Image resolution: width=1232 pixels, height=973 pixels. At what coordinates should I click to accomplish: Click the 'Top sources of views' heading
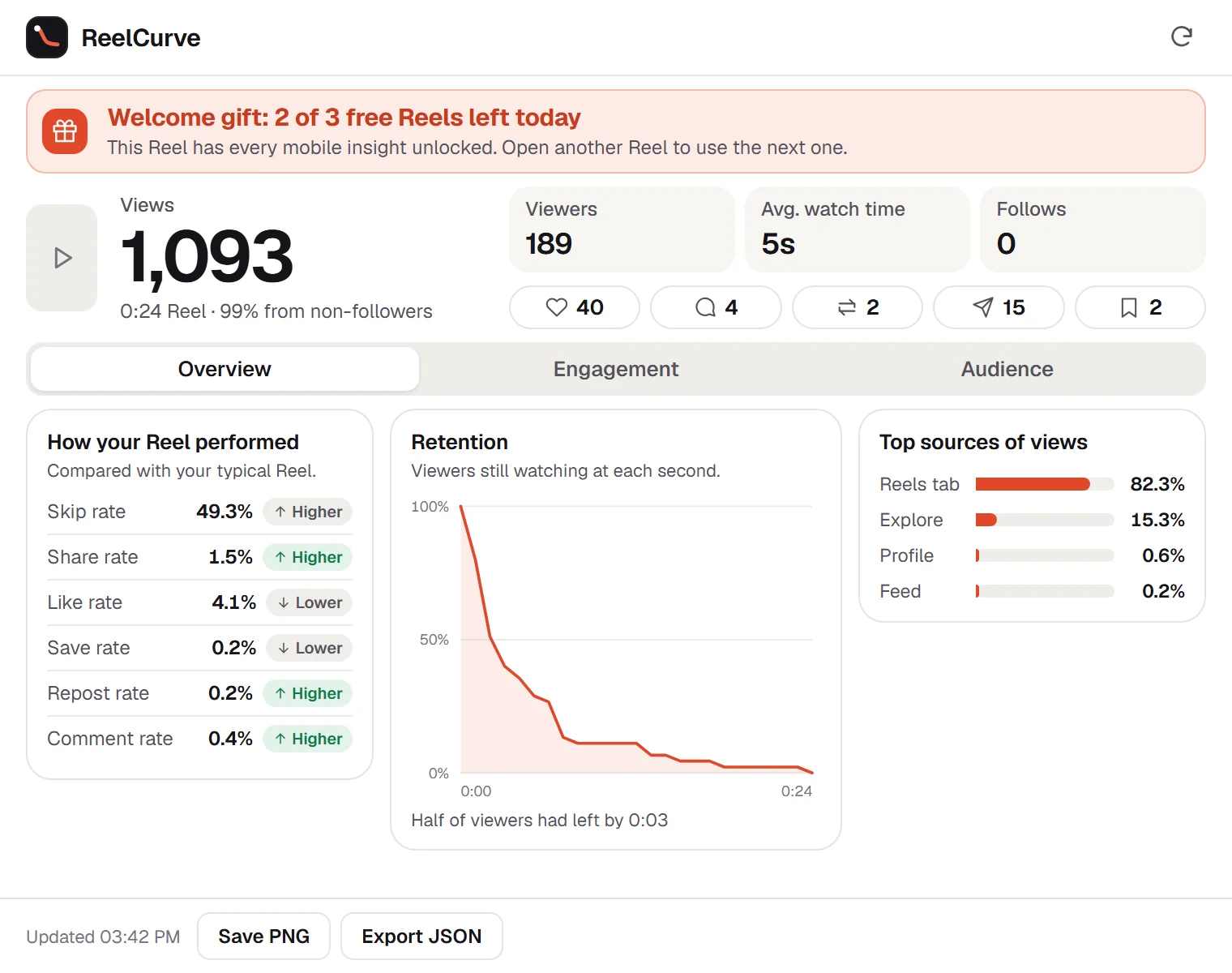pos(983,442)
